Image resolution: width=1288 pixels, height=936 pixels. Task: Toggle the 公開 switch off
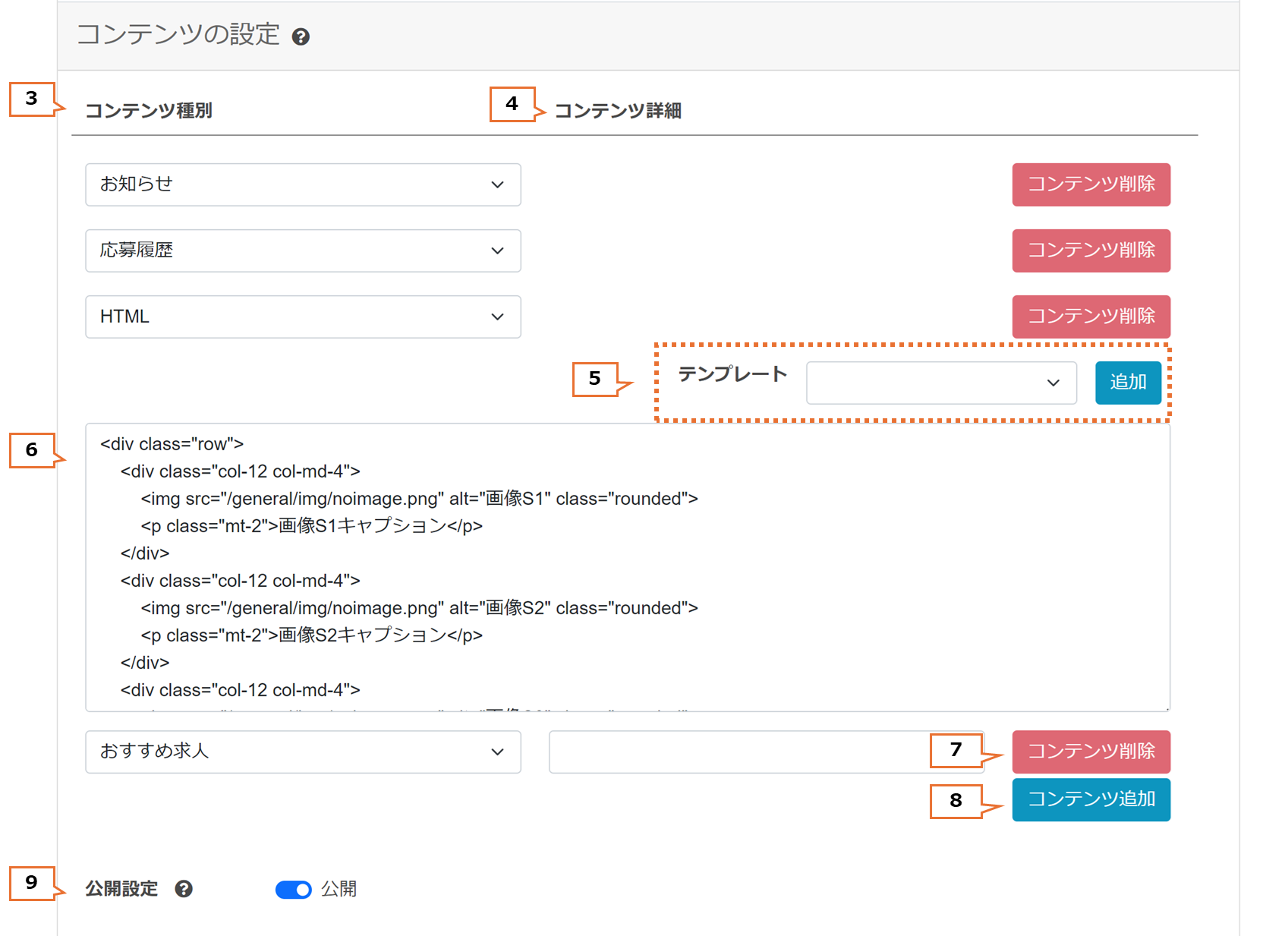(x=293, y=890)
